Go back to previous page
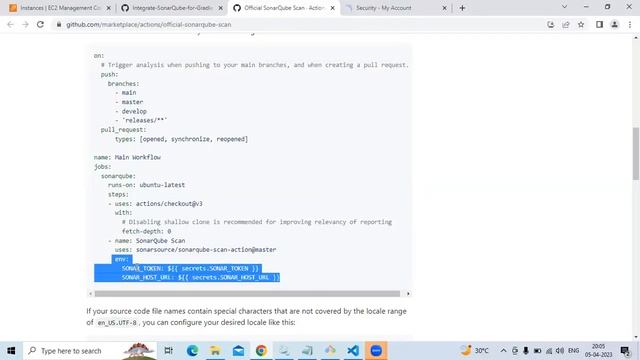The image size is (640, 360). point(11,24)
